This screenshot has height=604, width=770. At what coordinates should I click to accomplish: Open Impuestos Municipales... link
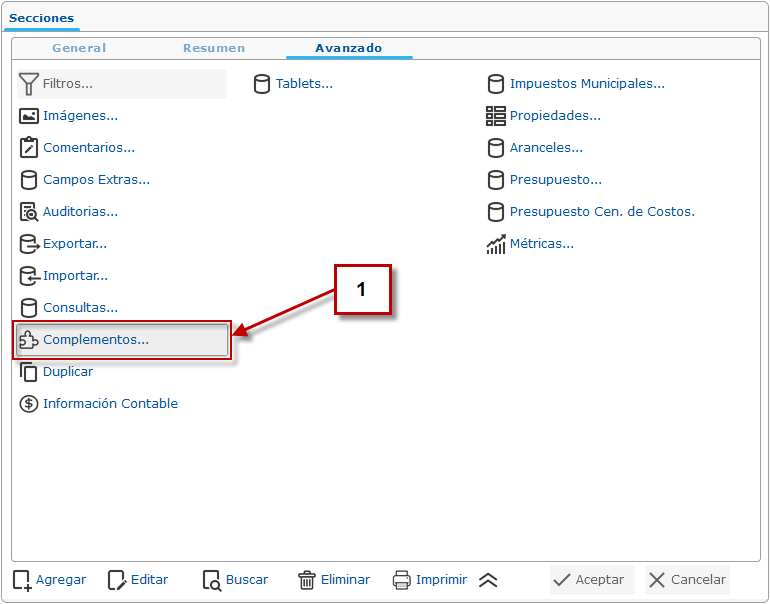pos(587,84)
